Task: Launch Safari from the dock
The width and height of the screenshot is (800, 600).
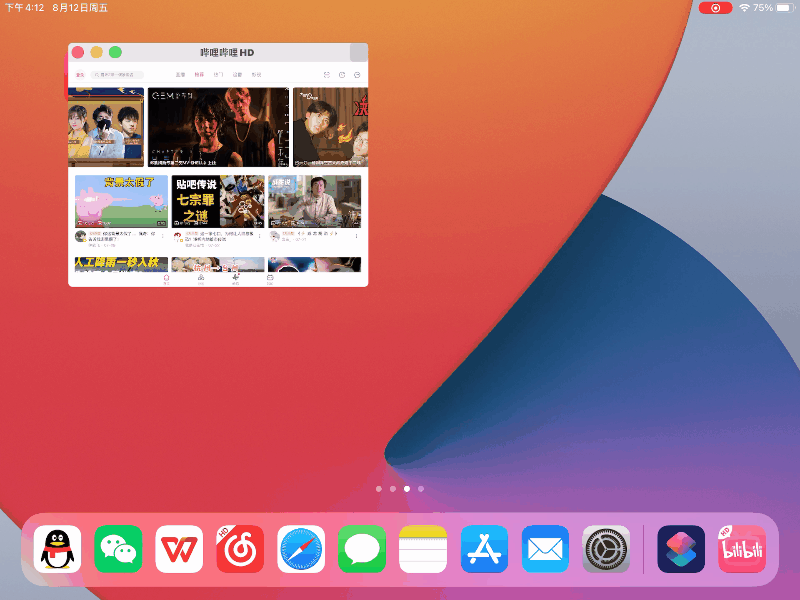Action: point(301,548)
